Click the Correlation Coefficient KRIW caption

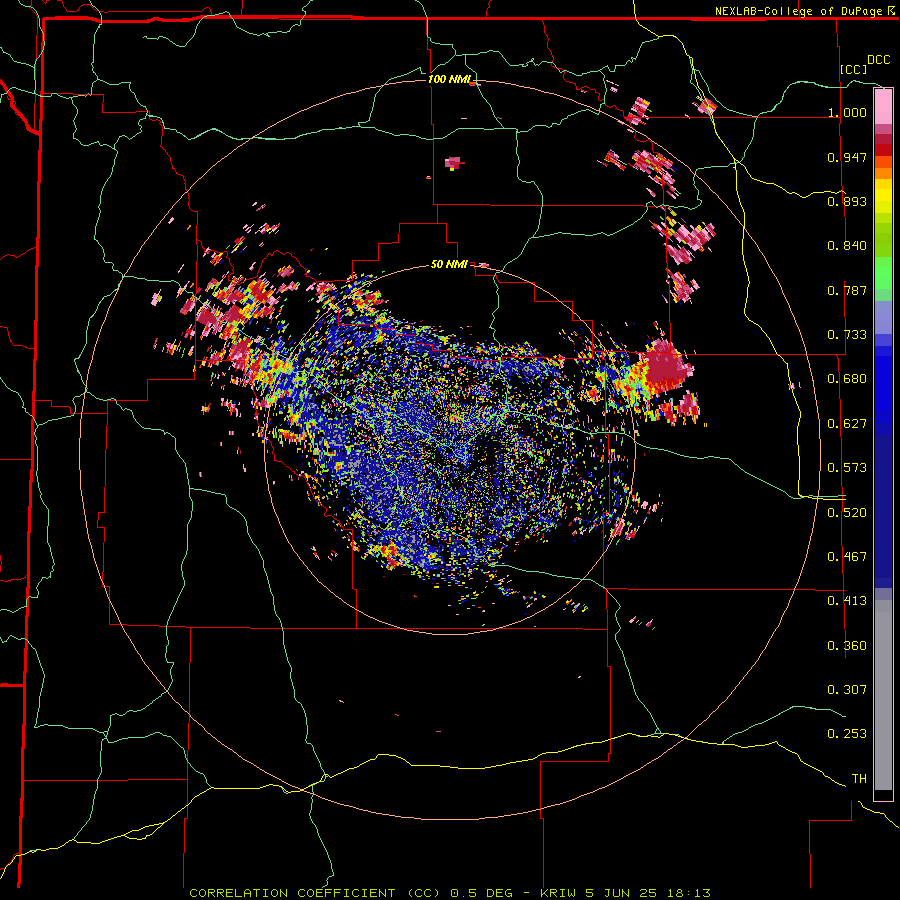click(x=449, y=893)
